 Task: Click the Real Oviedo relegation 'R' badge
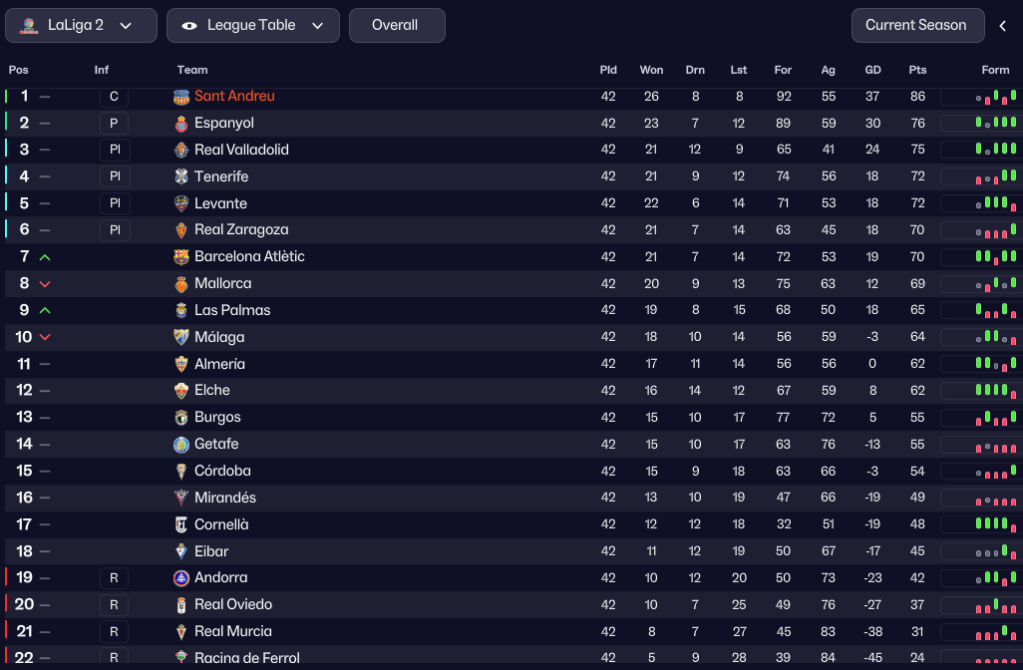point(114,605)
